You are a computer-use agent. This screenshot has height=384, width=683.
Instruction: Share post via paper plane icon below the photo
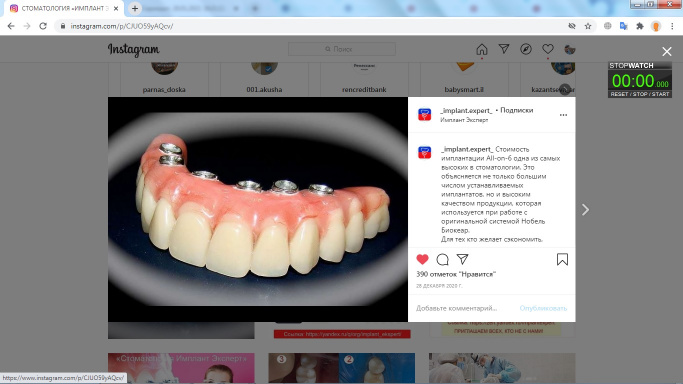(462, 259)
